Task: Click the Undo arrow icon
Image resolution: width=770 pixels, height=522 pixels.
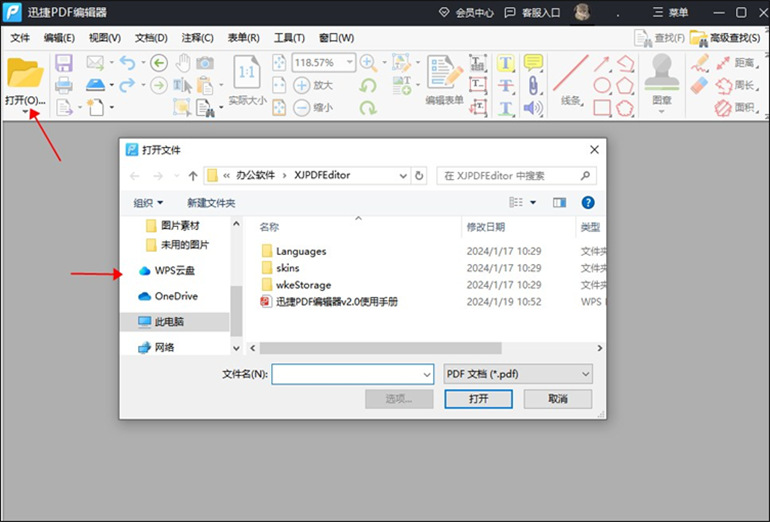Action: click(x=128, y=63)
